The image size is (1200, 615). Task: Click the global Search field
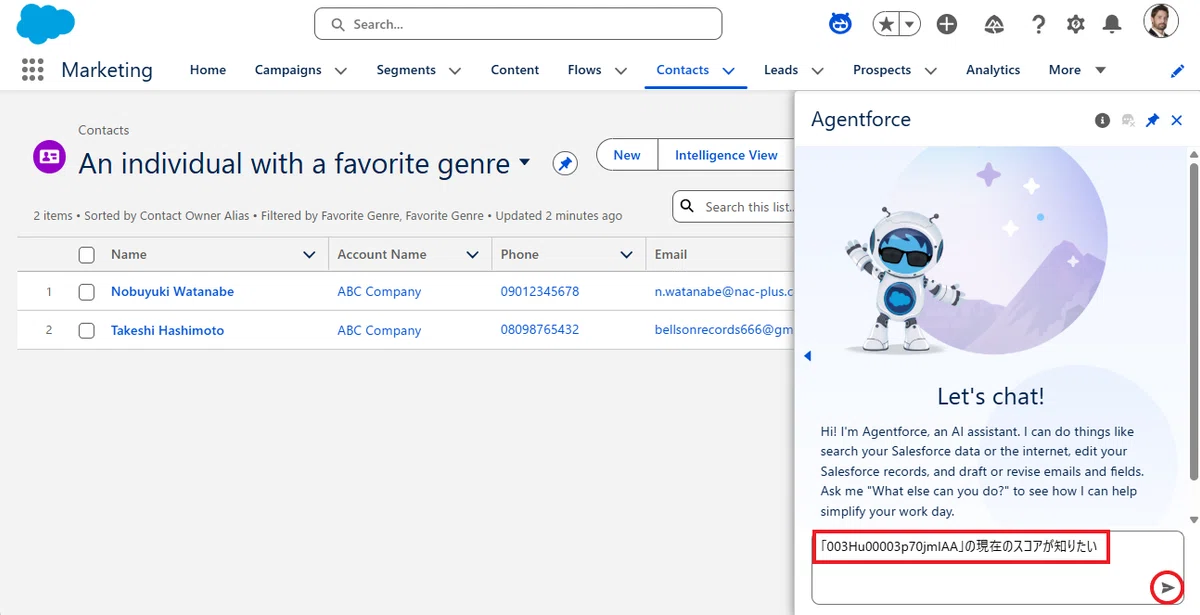[518, 24]
